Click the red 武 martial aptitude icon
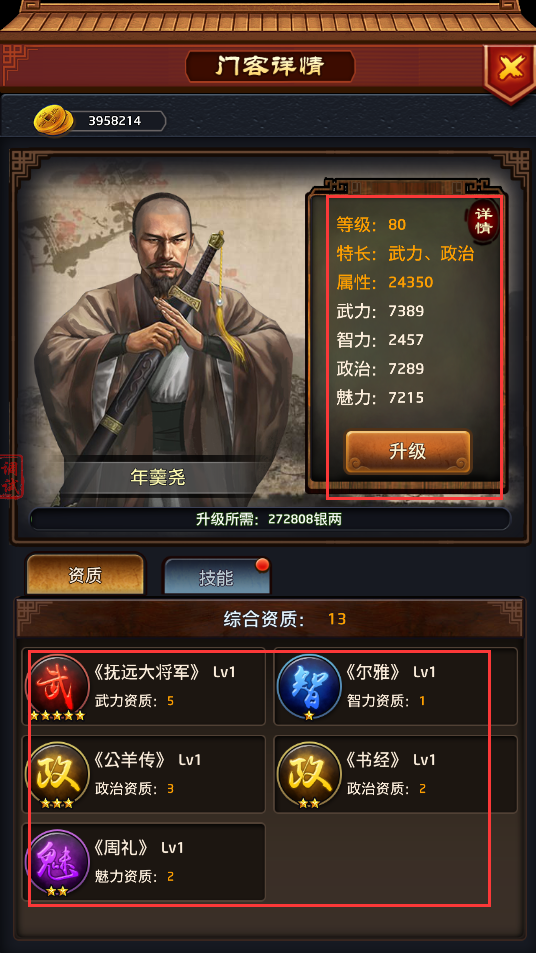The image size is (536, 953). pyautogui.click(x=57, y=687)
